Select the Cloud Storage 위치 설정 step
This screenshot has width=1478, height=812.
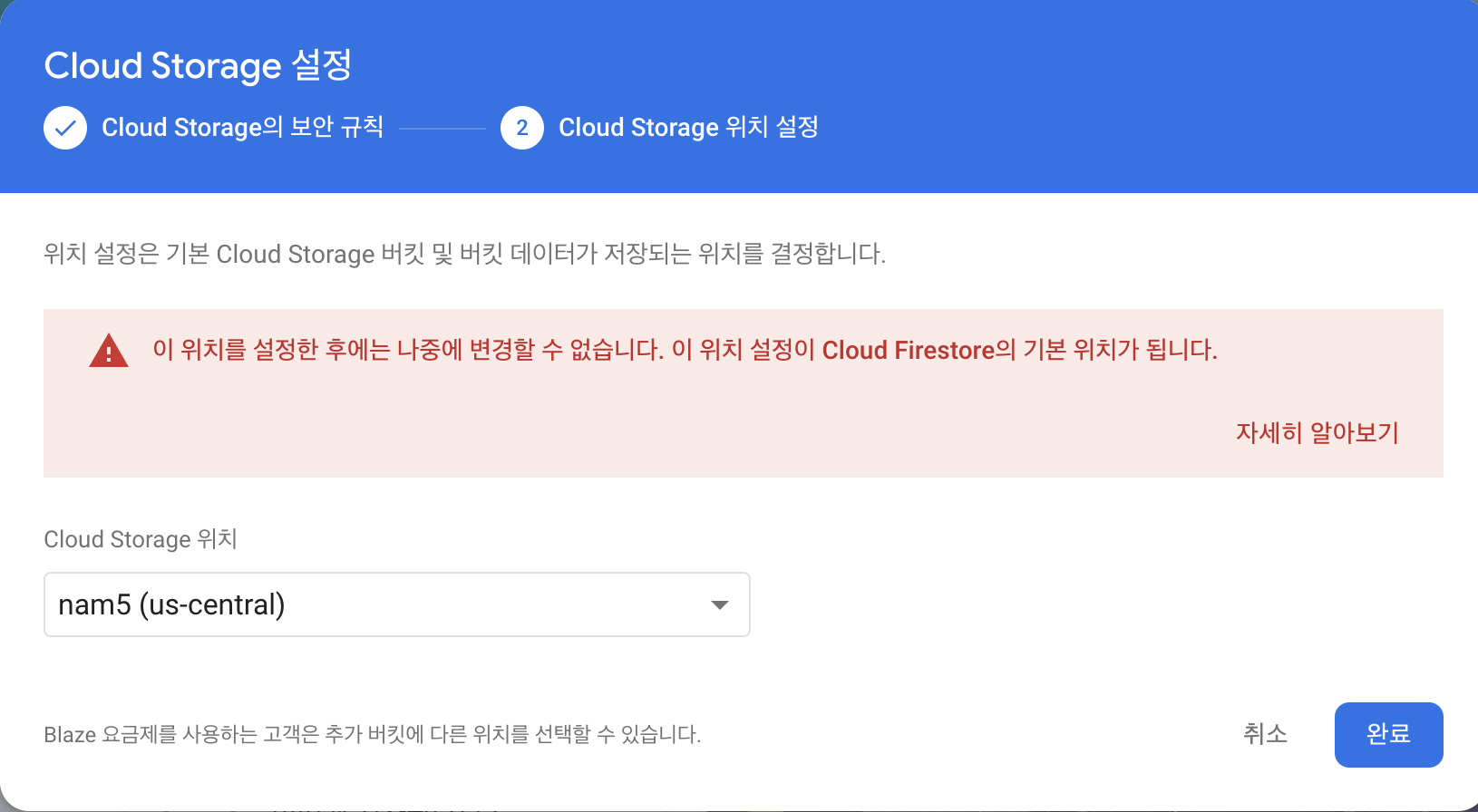coord(688,127)
